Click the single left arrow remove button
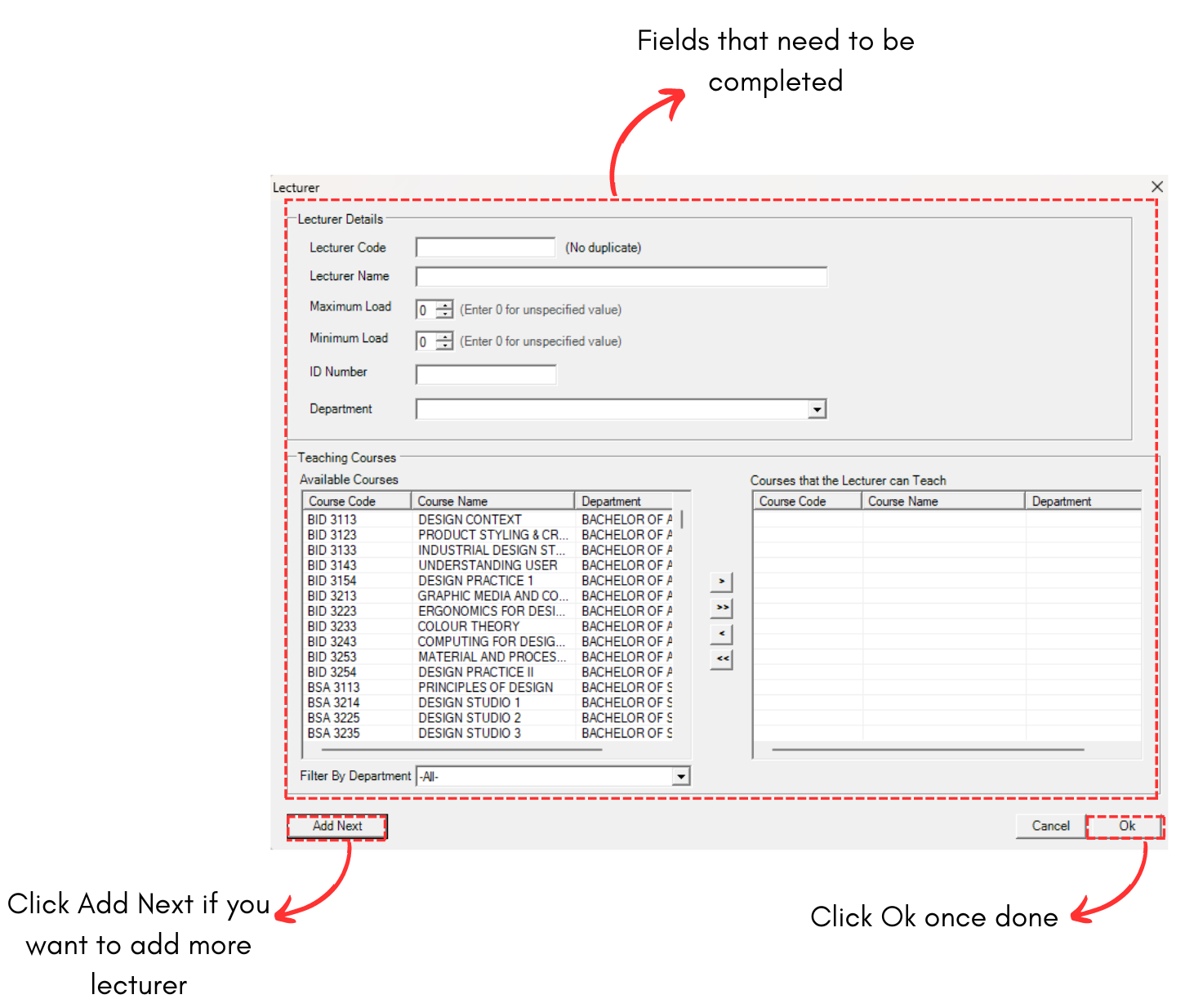1185x1008 pixels. [x=721, y=634]
